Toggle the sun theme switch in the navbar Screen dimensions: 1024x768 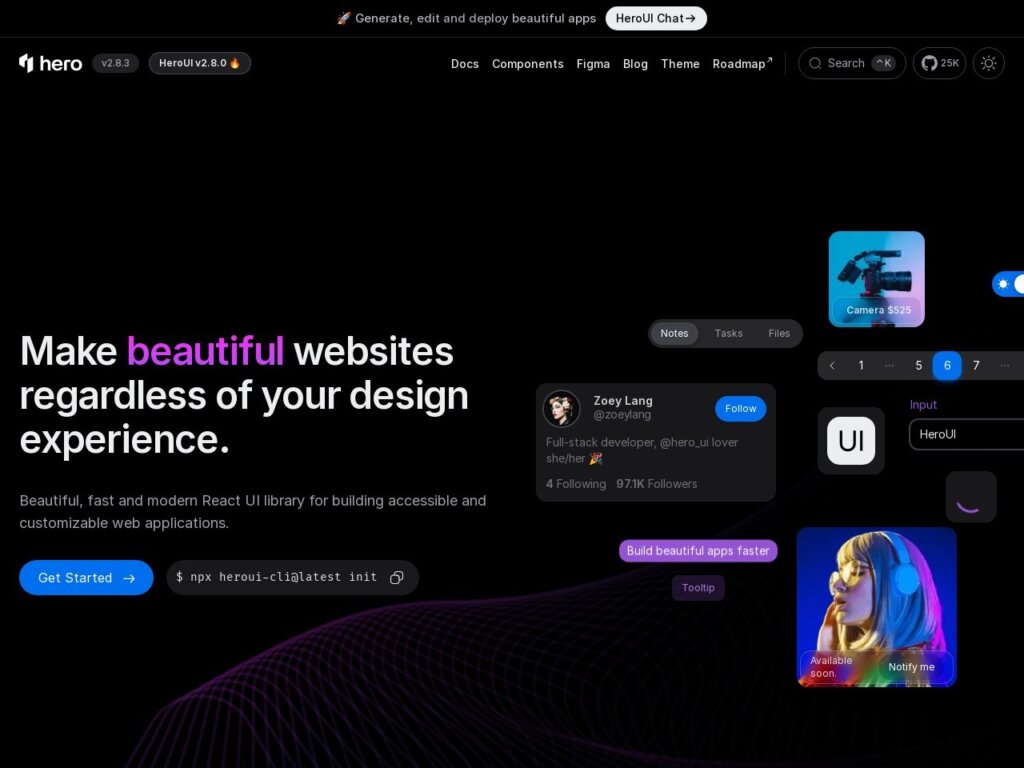(x=989, y=63)
